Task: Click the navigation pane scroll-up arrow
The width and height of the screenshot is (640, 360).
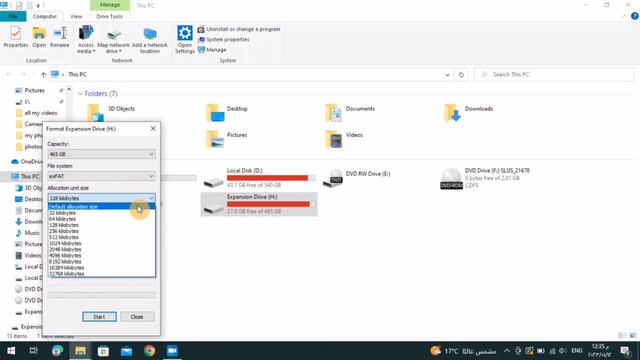Action: coord(69,89)
